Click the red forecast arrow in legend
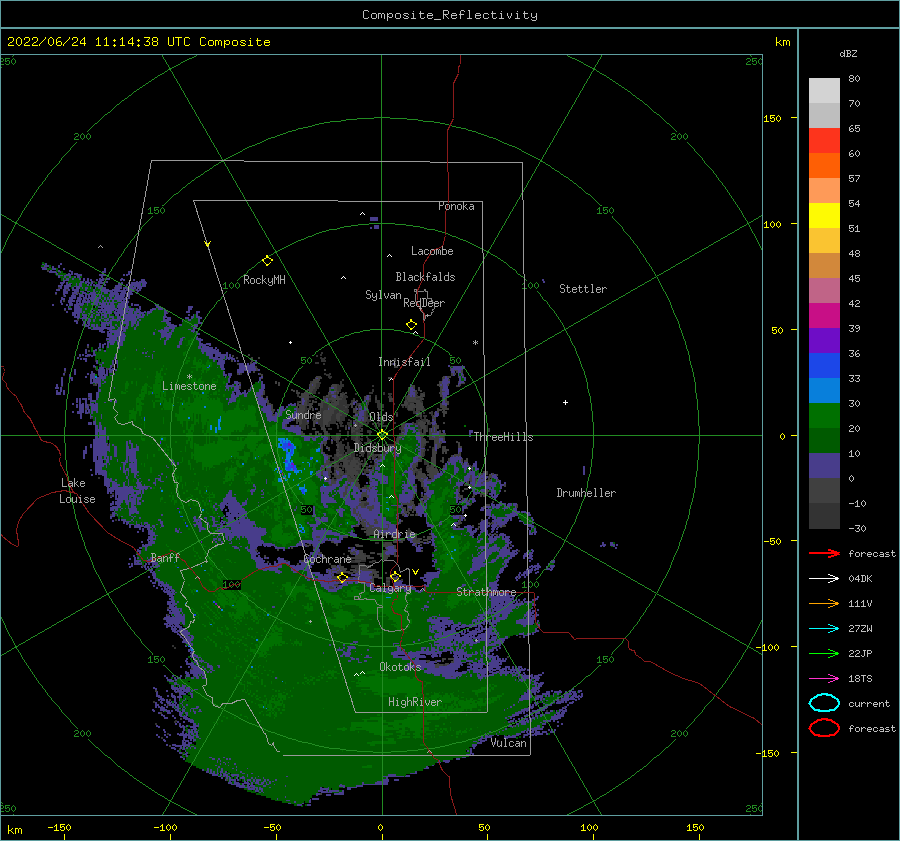This screenshot has width=900, height=841. 824,553
